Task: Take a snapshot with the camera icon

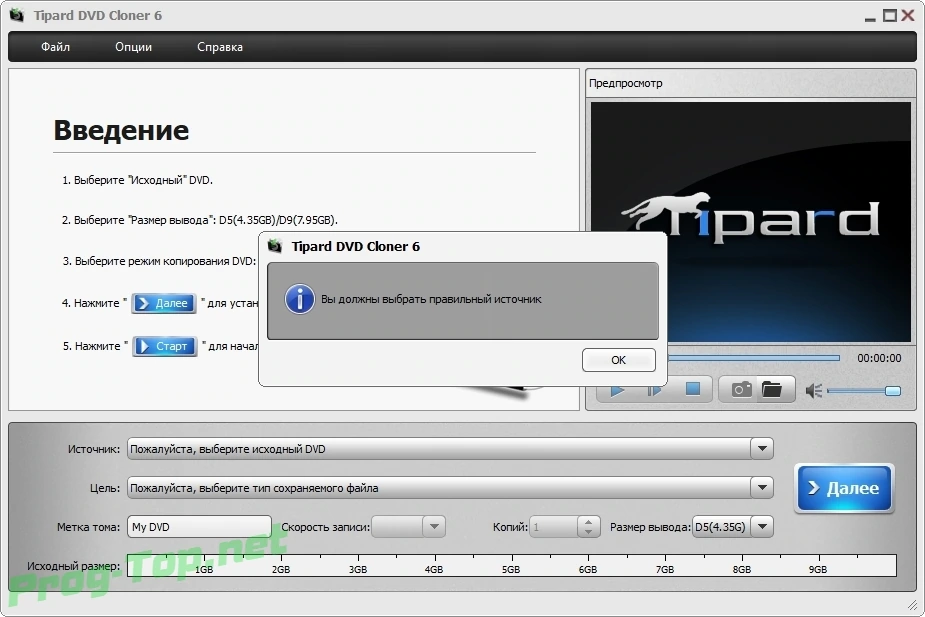Action: [742, 389]
